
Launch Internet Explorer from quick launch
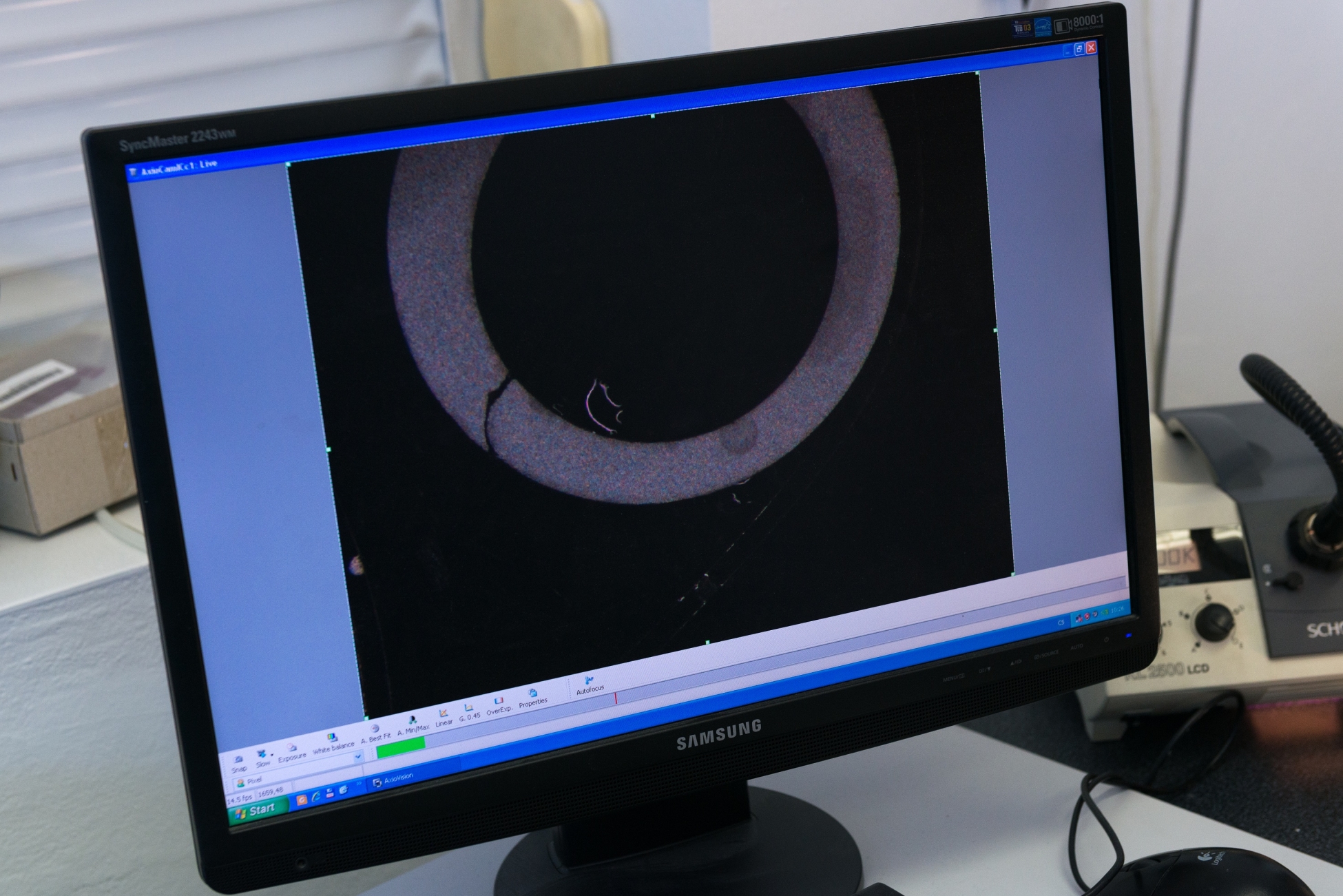click(316, 796)
